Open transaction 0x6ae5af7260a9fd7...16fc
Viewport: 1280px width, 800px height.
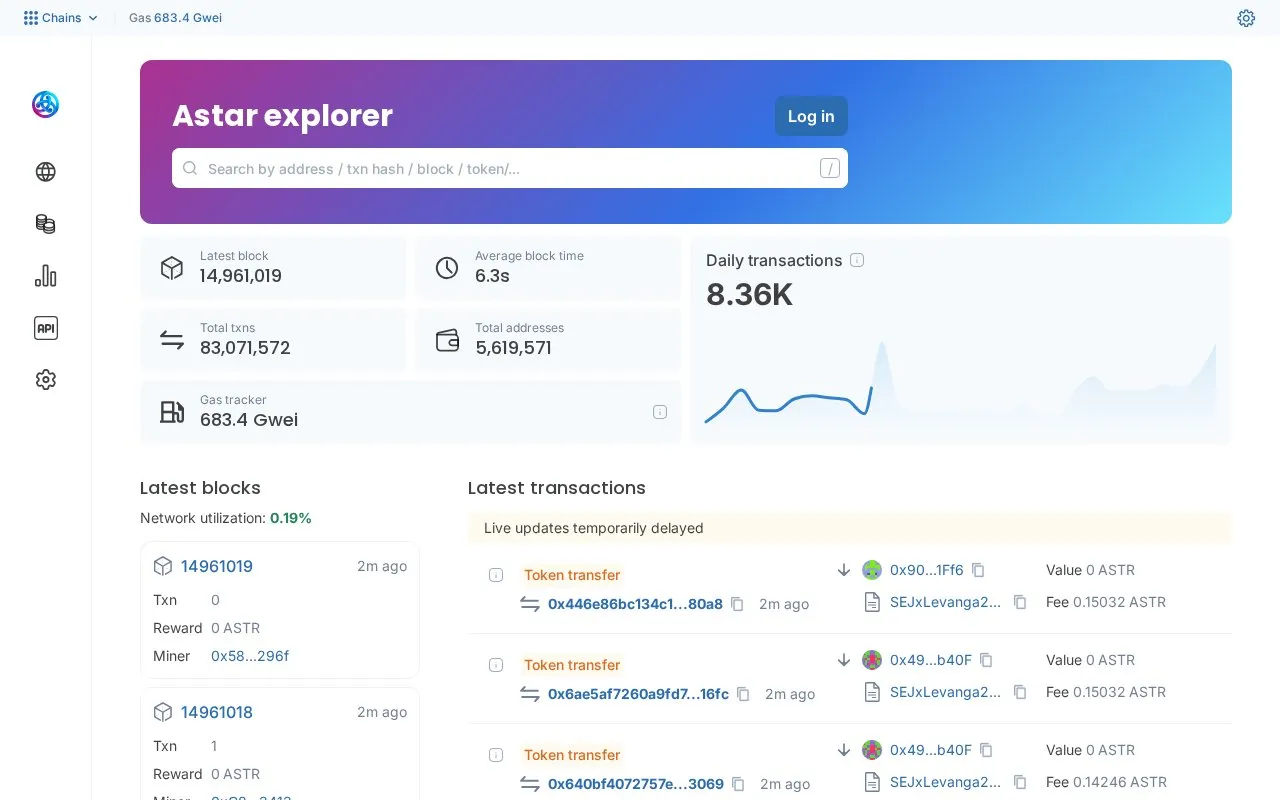(x=638, y=694)
